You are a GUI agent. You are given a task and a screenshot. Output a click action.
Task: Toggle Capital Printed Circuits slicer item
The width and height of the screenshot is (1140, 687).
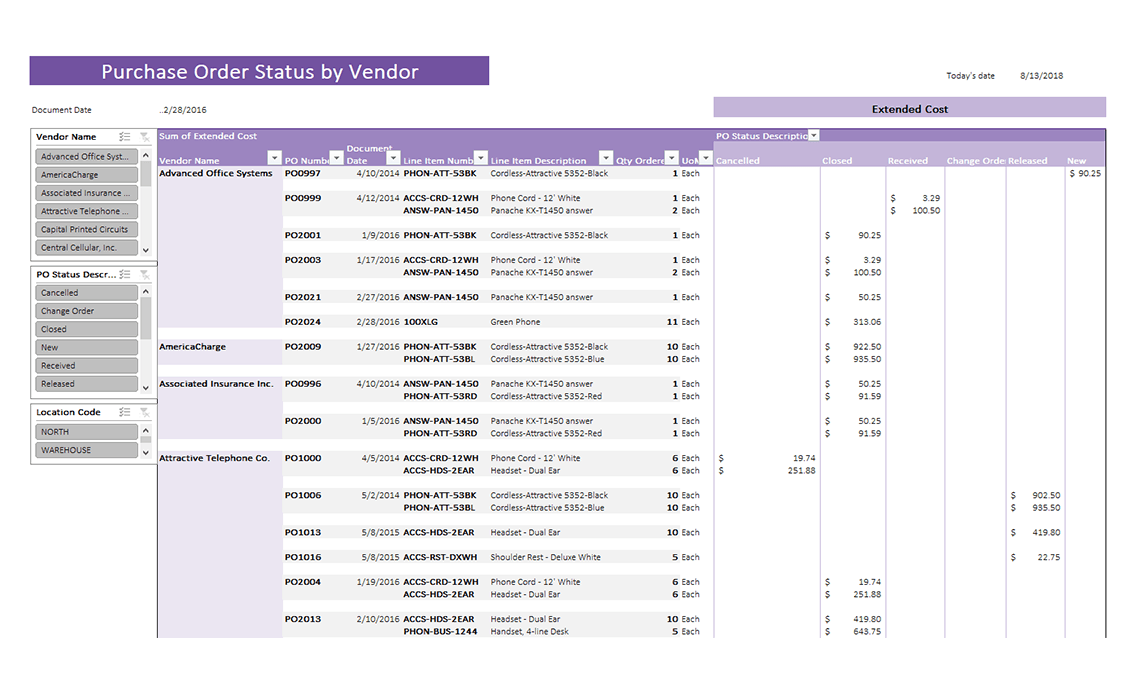(87, 229)
